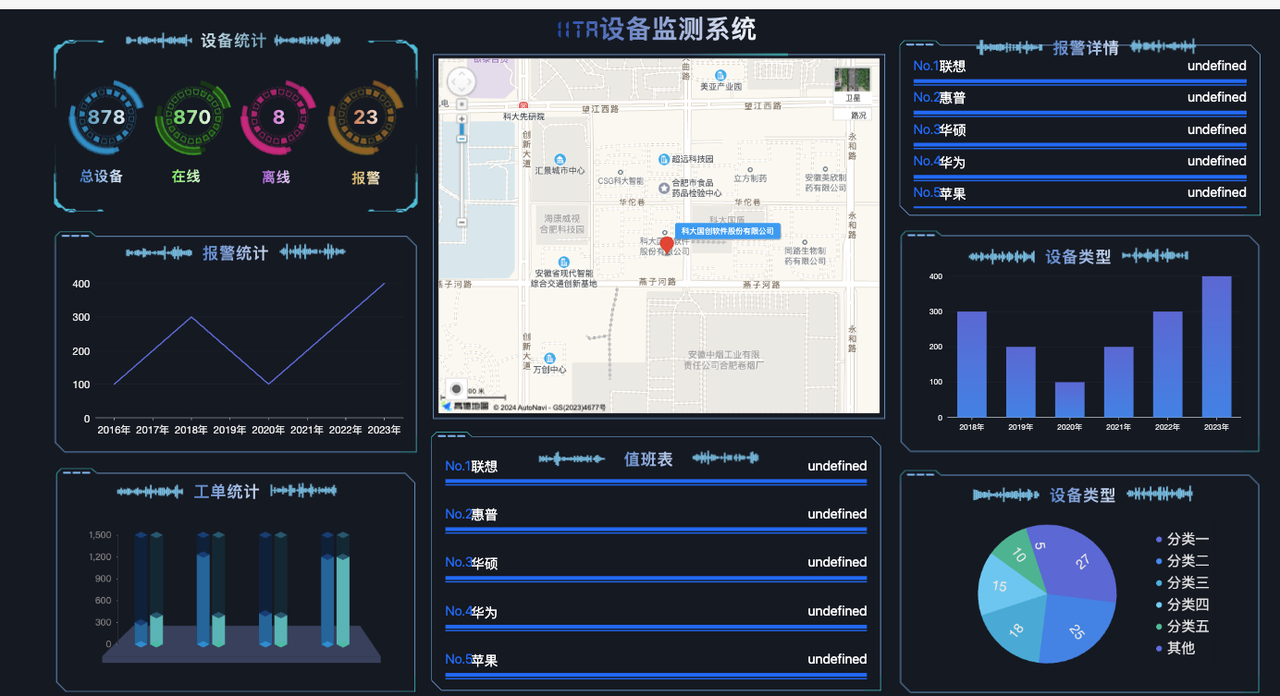Toggle 分类三 legend item in pie chart

point(1182,583)
